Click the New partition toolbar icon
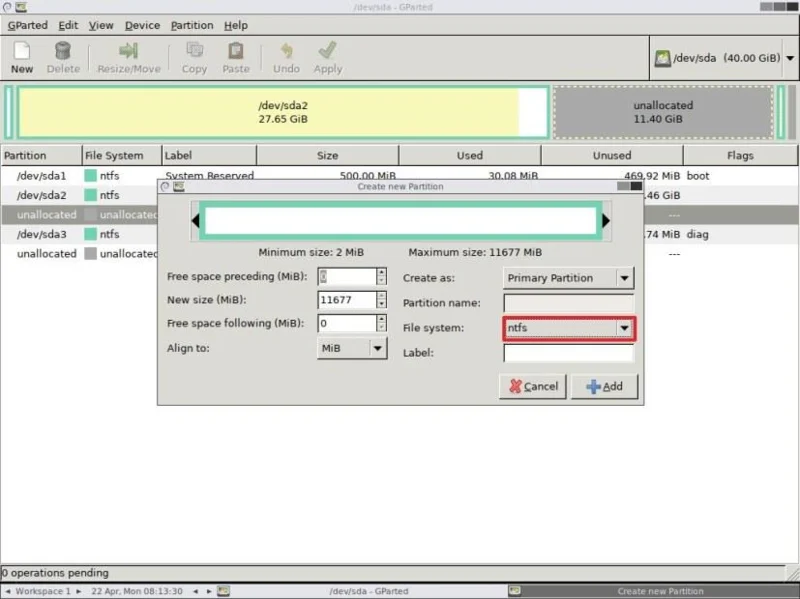800x599 pixels. coord(22,51)
